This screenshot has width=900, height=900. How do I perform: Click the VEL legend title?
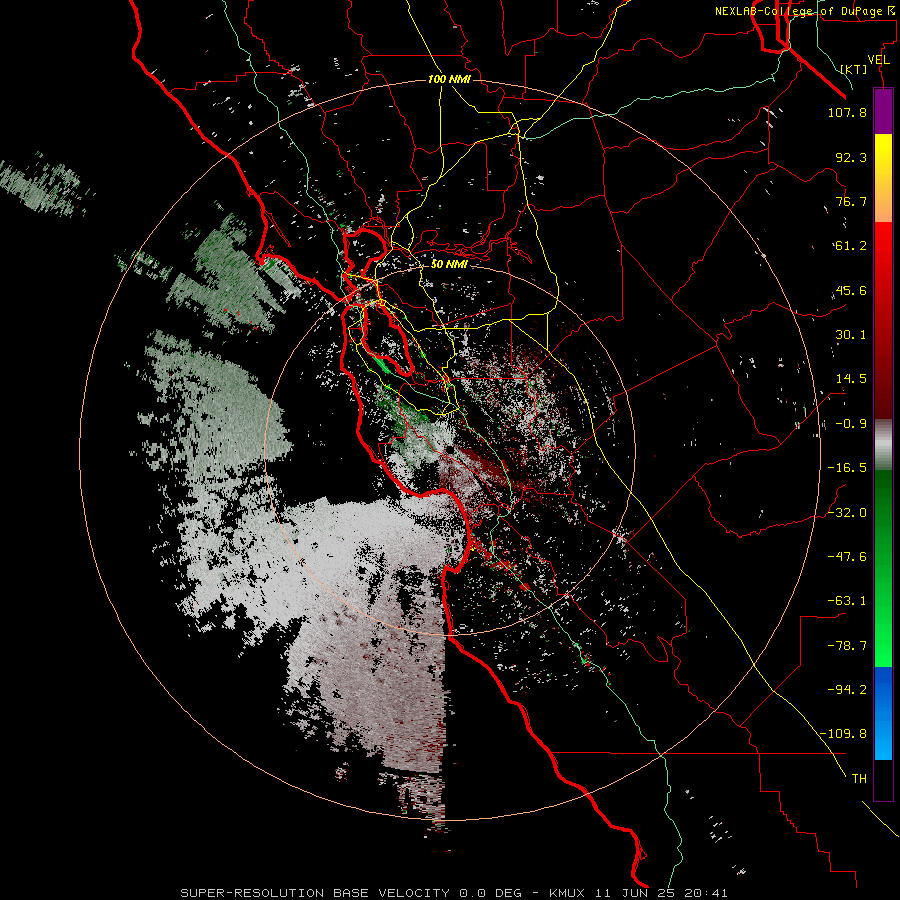pos(878,60)
